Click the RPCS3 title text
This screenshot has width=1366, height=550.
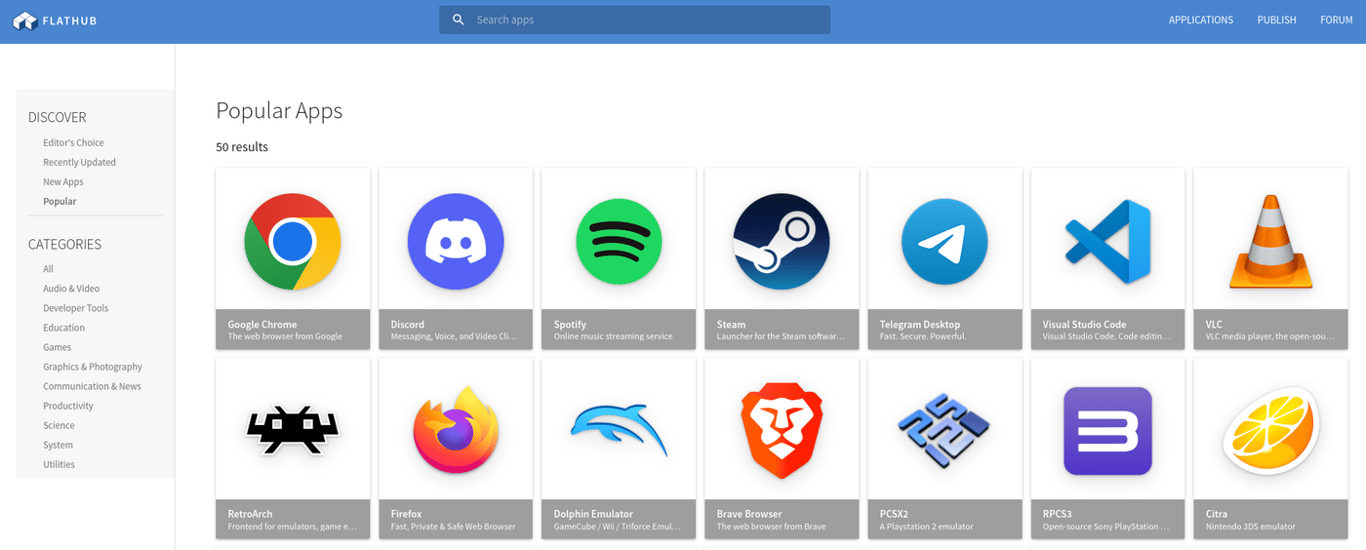click(1057, 514)
